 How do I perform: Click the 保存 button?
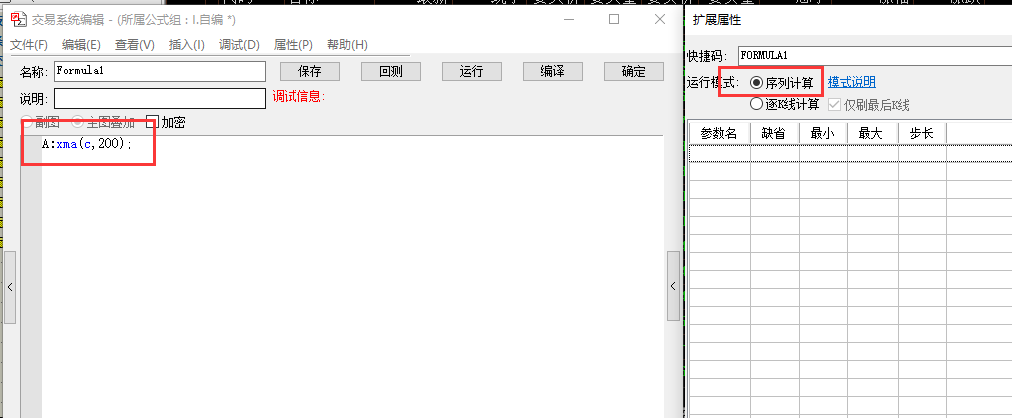click(310, 72)
